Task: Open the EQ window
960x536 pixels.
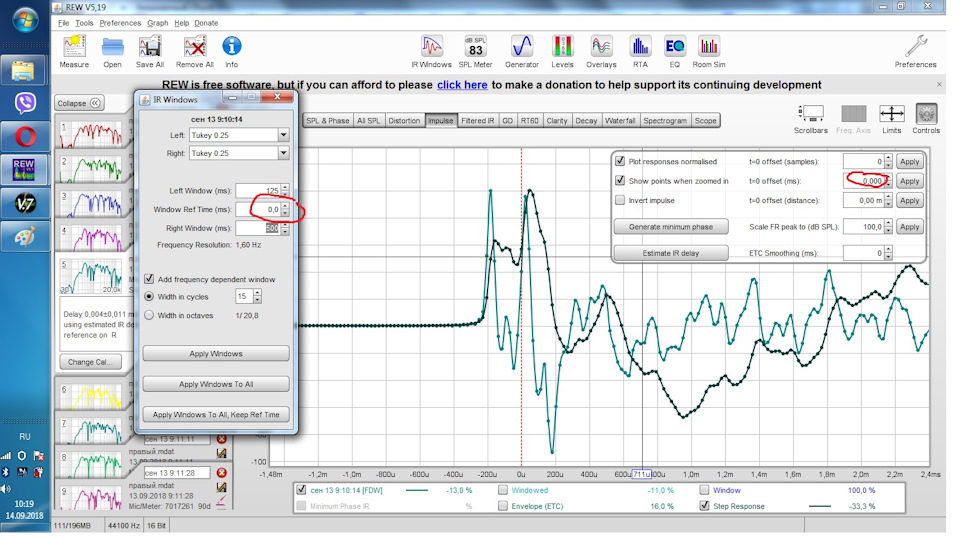Action: click(675, 47)
